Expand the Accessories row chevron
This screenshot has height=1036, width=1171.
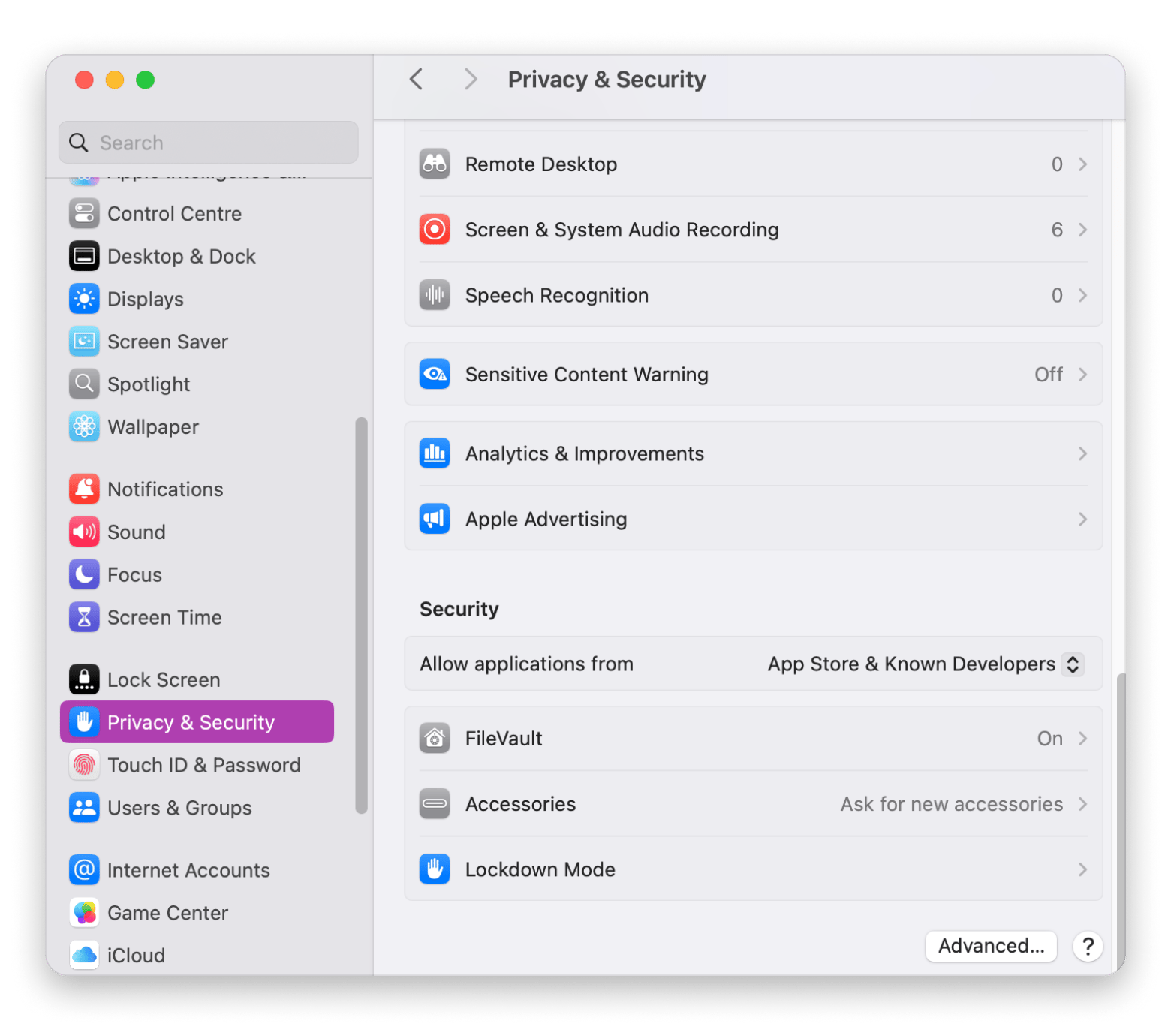1082,804
